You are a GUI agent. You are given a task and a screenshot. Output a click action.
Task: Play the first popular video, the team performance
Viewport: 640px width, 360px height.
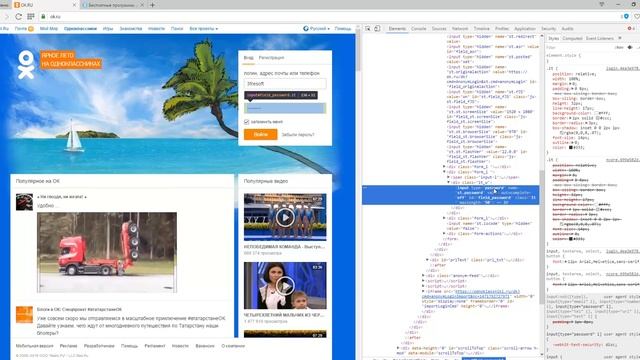tap(285, 217)
